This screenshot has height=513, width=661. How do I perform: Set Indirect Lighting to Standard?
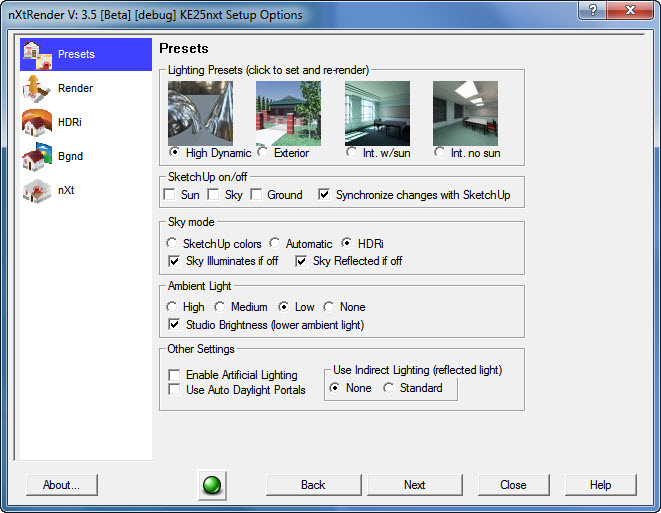pyautogui.click(x=388, y=388)
